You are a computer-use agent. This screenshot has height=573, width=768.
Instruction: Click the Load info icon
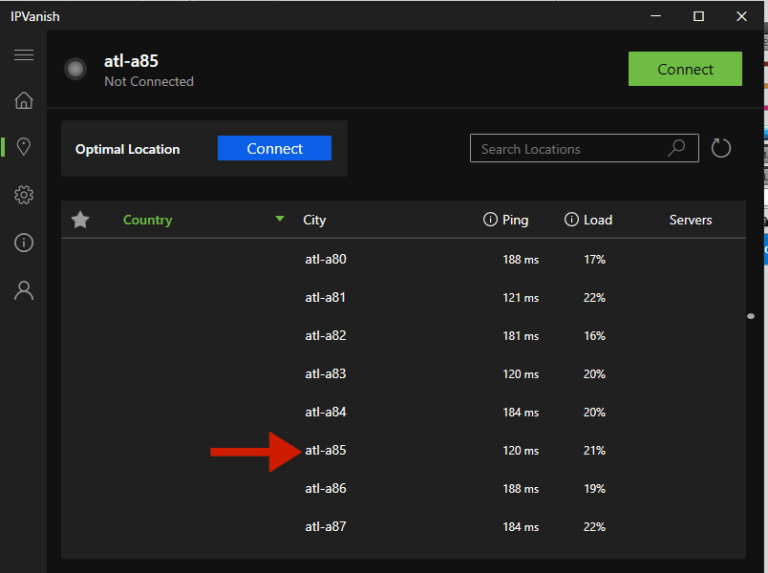pyautogui.click(x=572, y=220)
